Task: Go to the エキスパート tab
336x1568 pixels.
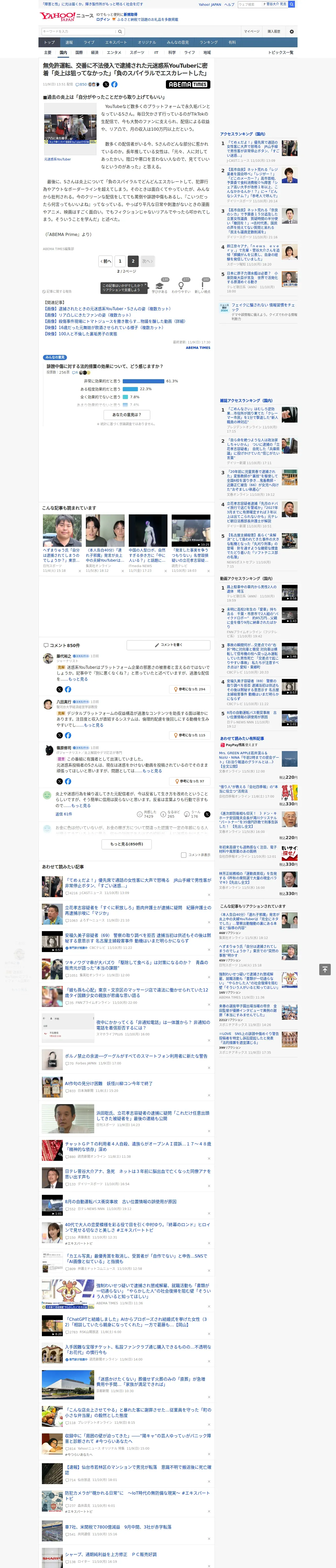Action: point(116,42)
